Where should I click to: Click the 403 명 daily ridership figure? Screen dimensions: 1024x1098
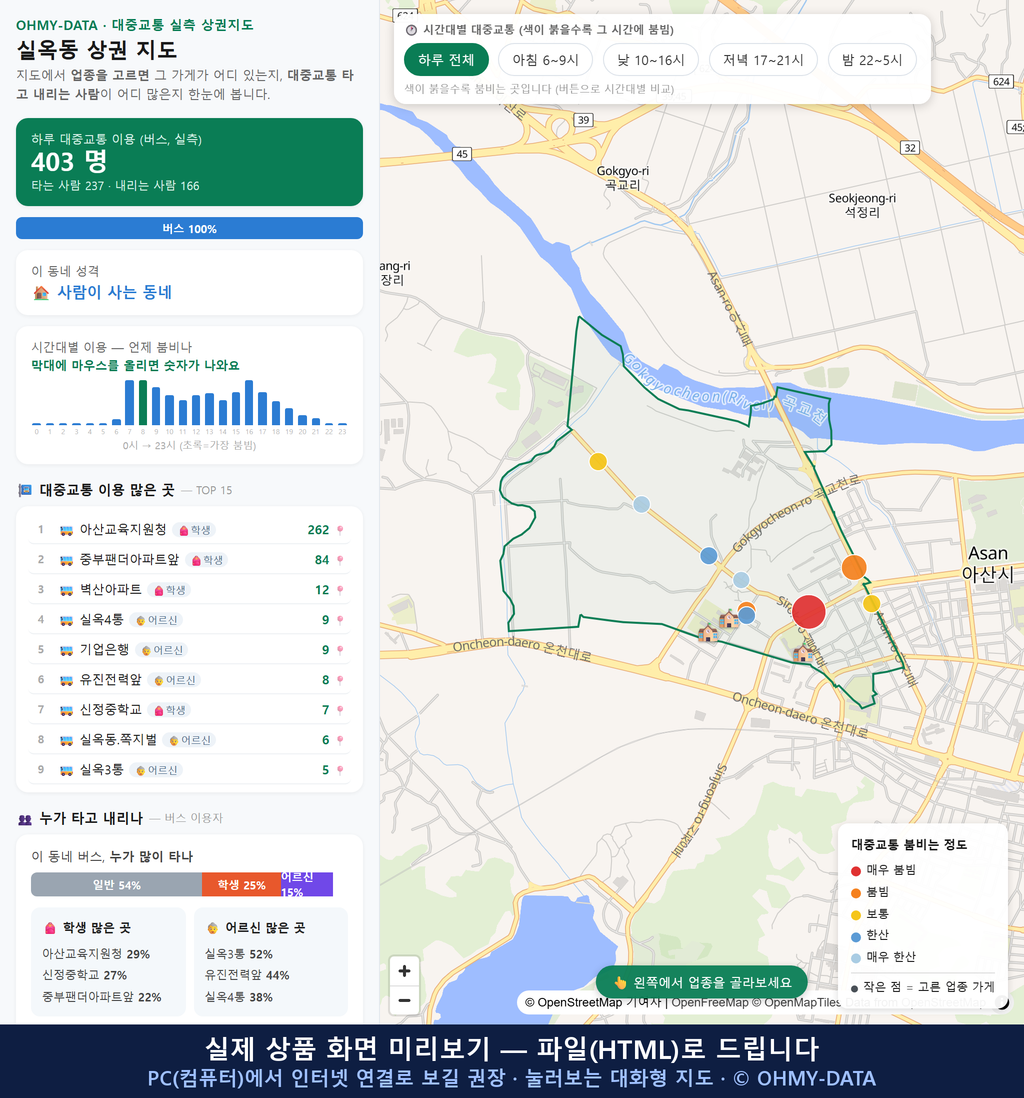pyautogui.click(x=69, y=162)
